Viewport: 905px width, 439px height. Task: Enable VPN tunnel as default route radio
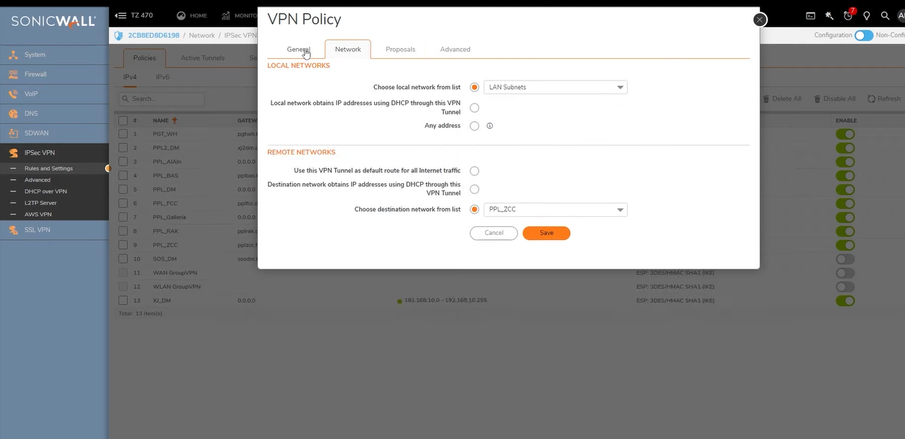coord(474,171)
